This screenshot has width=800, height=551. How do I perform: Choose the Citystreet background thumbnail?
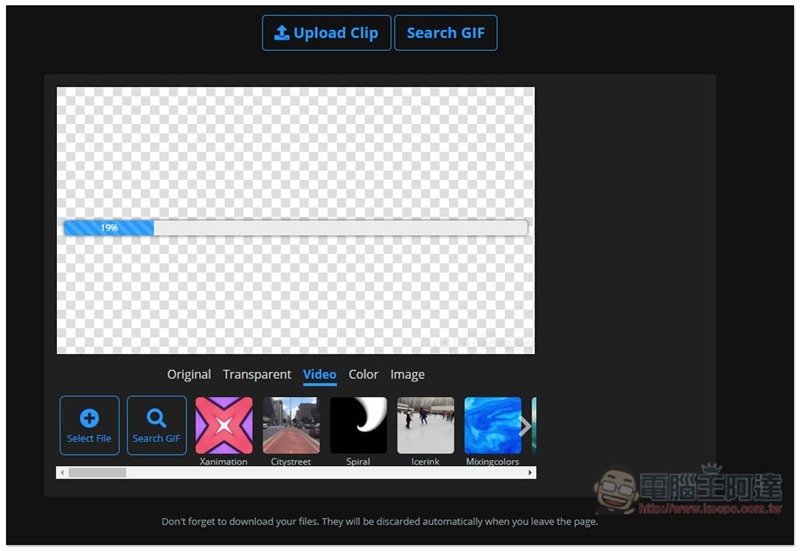click(291, 425)
